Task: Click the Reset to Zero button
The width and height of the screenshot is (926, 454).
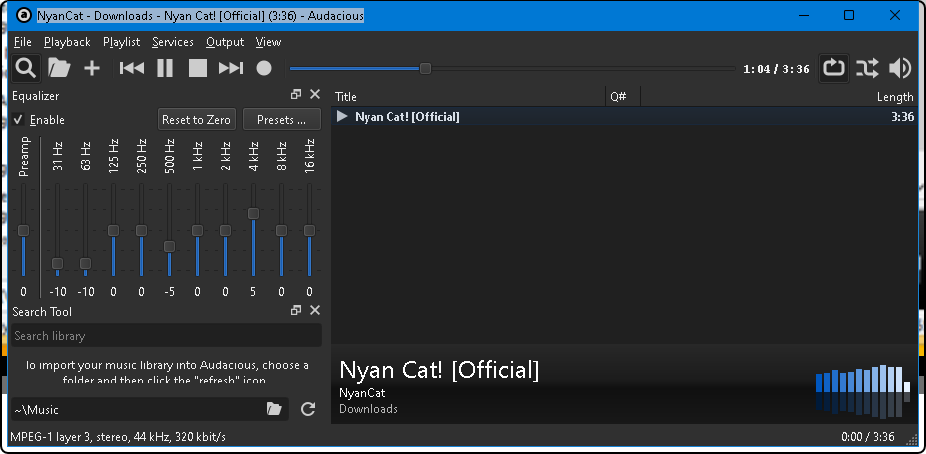Action: click(x=196, y=120)
